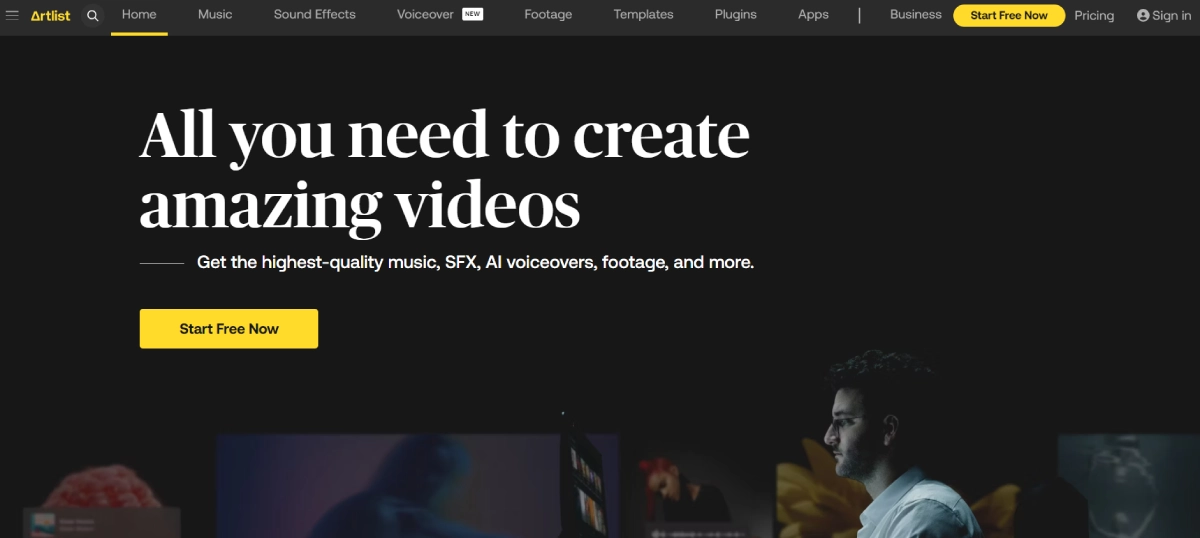The image size is (1200, 538).
Task: Open the Templates page
Action: pos(643,15)
